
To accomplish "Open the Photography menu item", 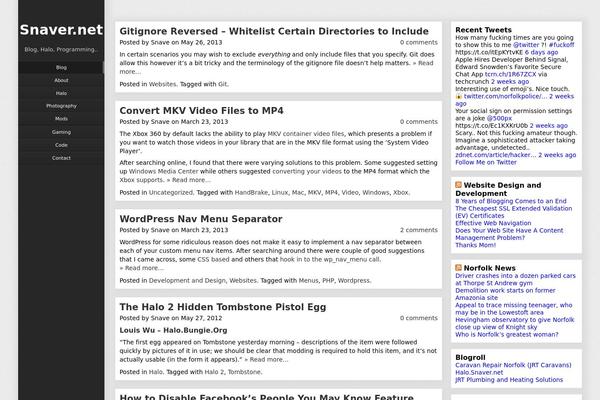I will (x=61, y=106).
